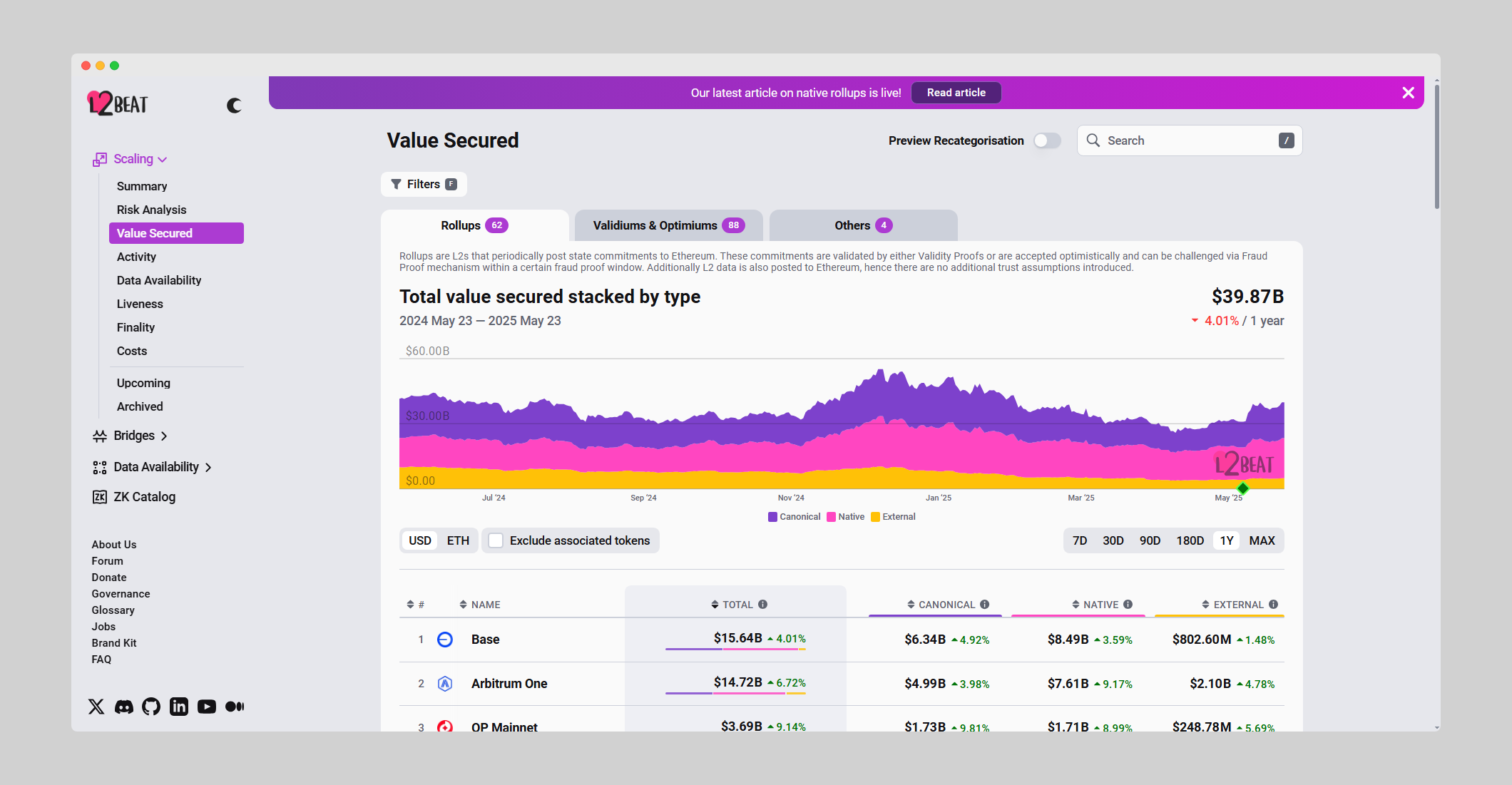Open the Others tab
The image size is (1512, 785).
point(863,225)
